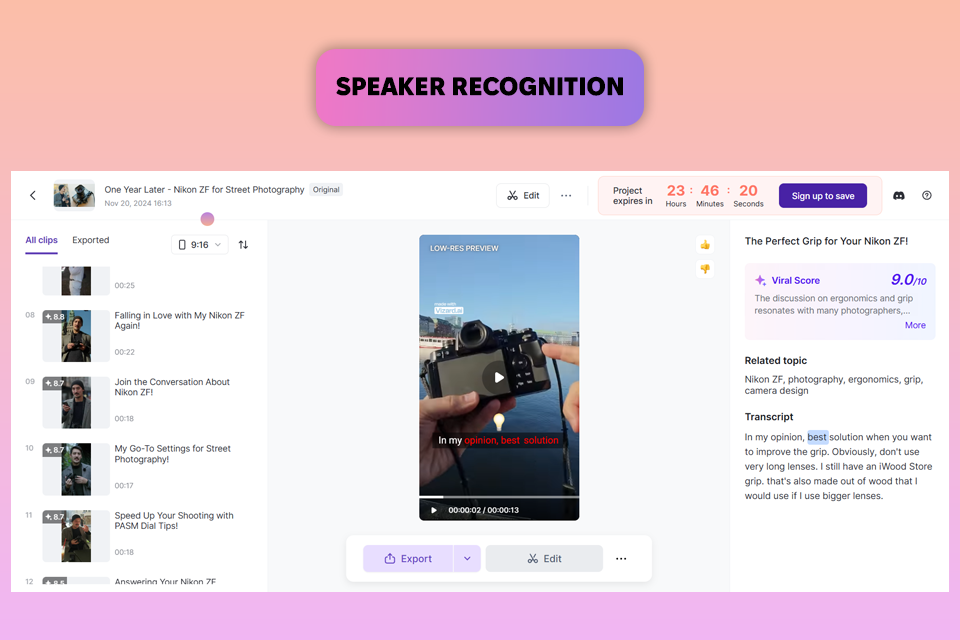Open the 9:16 aspect ratio dropdown
960x640 pixels.
[x=200, y=244]
